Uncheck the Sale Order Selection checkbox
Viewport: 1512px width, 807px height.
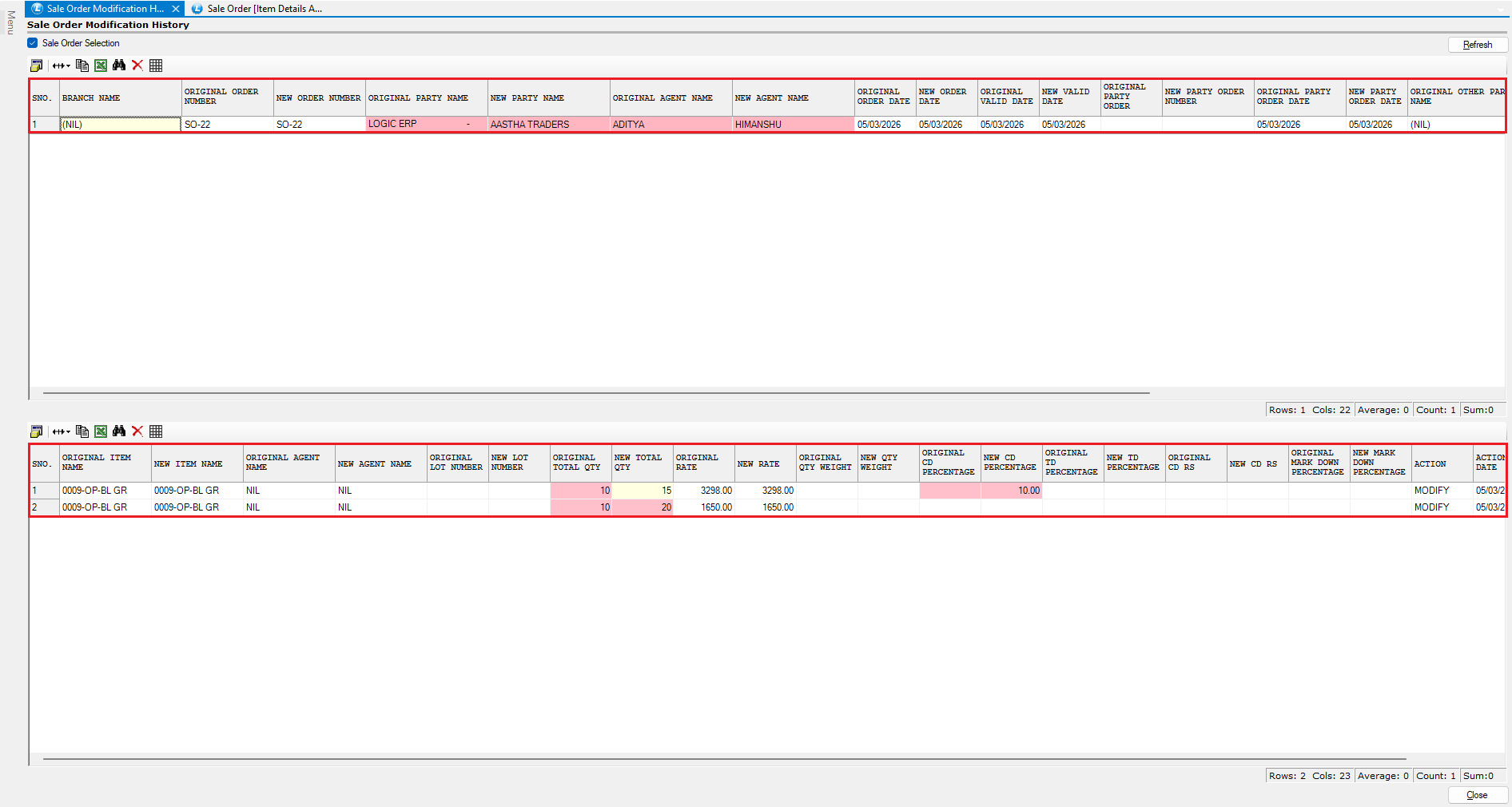click(33, 43)
